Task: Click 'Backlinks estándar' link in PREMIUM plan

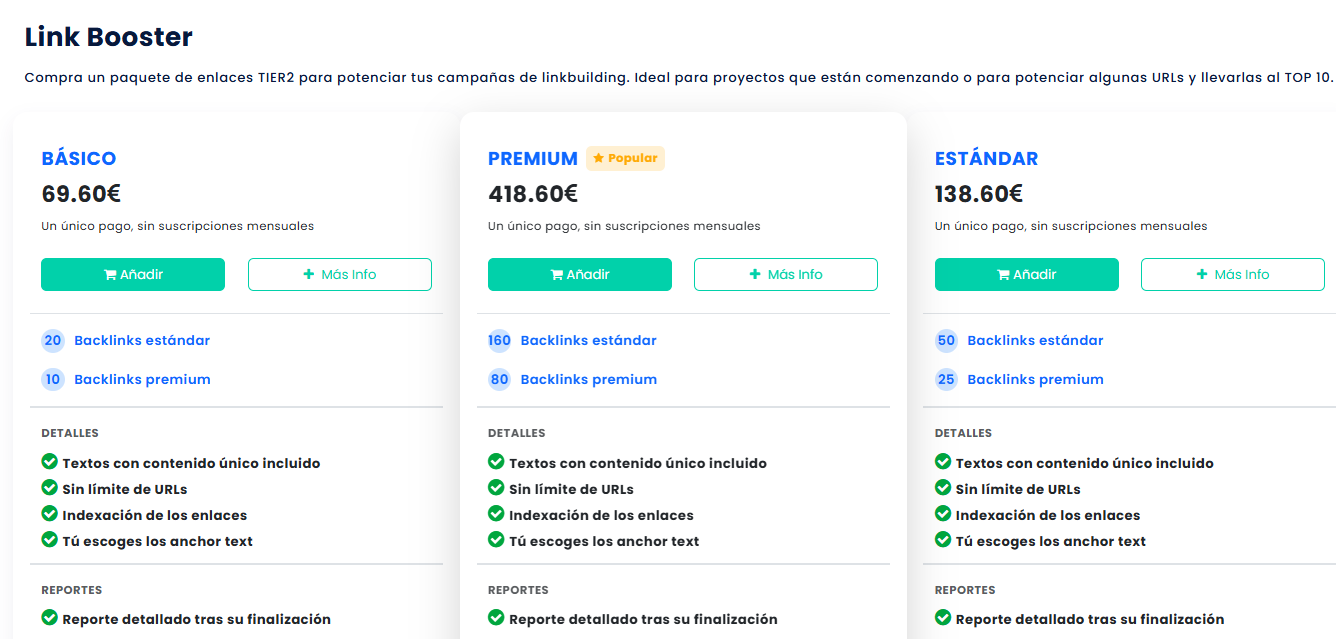Action: [x=588, y=340]
